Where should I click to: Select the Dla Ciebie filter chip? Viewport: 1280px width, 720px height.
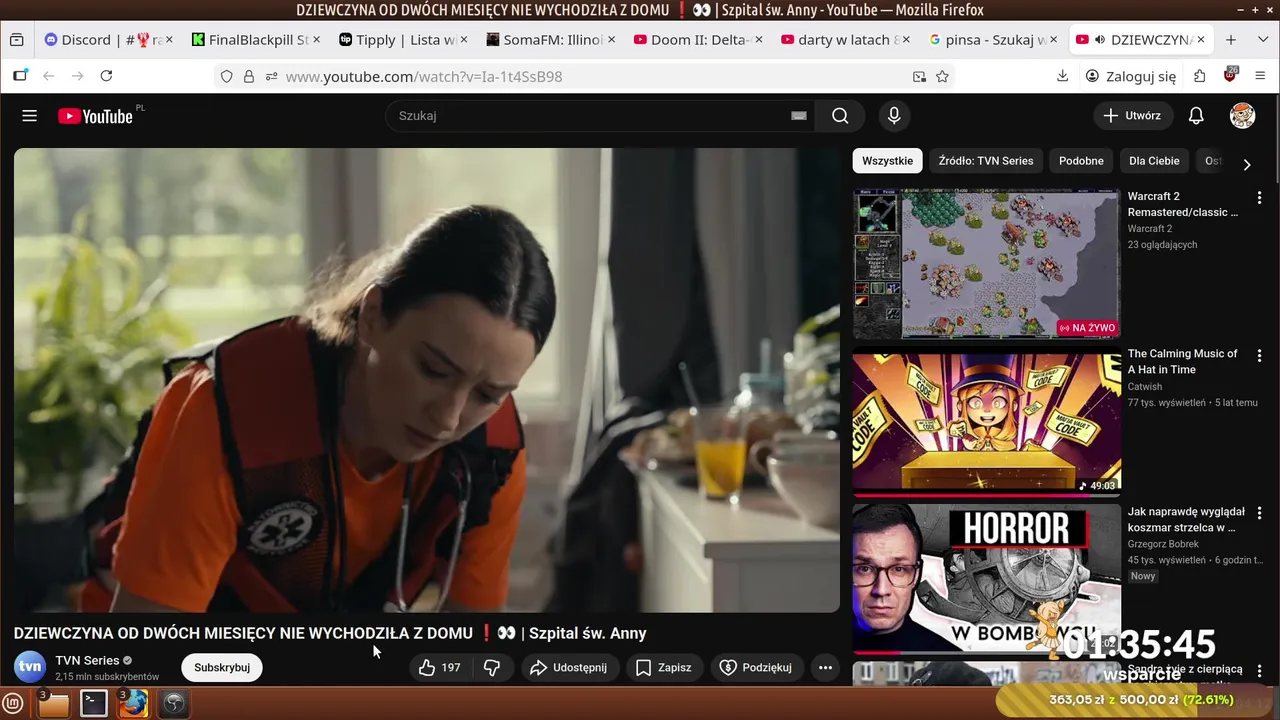[x=1154, y=161]
